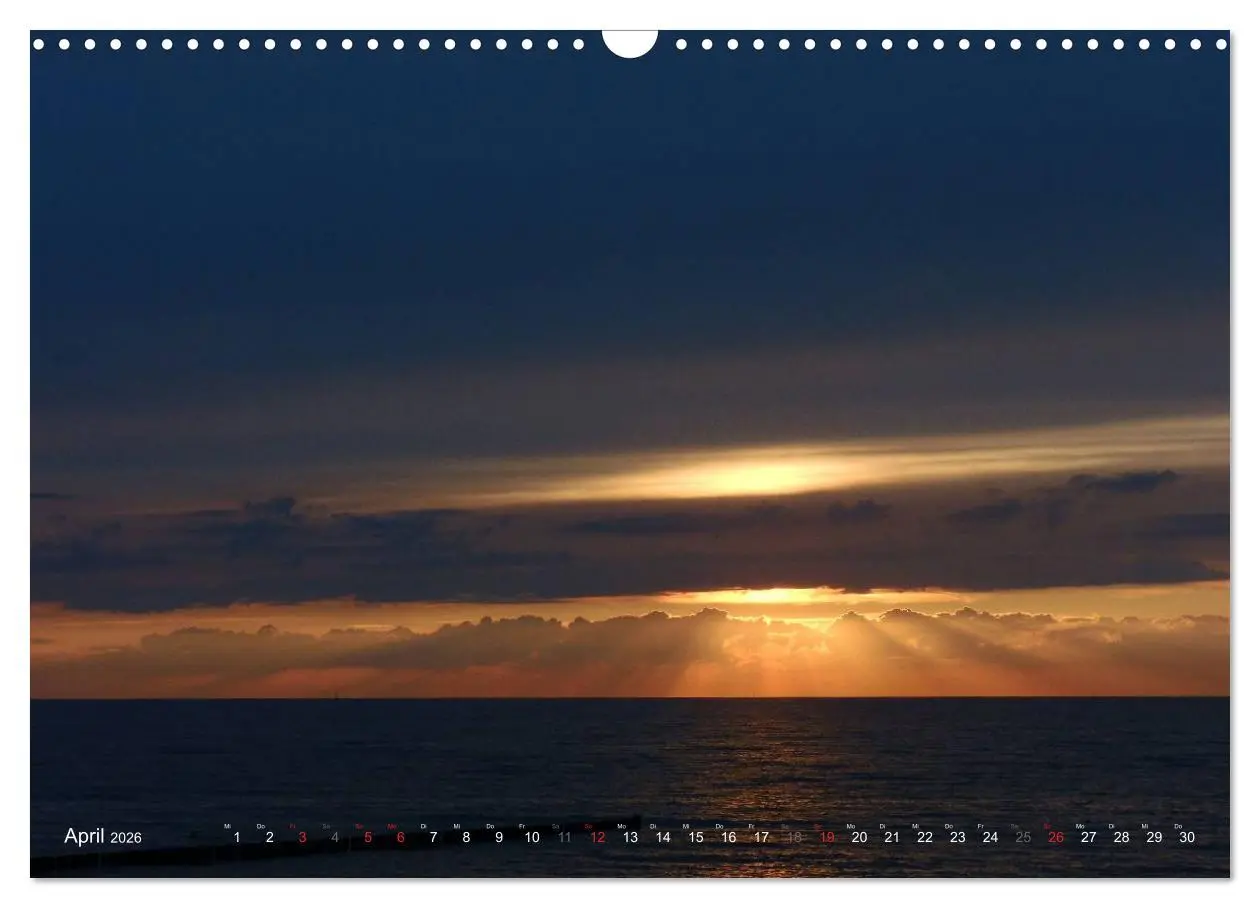Select date 17
Screen dimensions: 1260x908
click(x=762, y=837)
